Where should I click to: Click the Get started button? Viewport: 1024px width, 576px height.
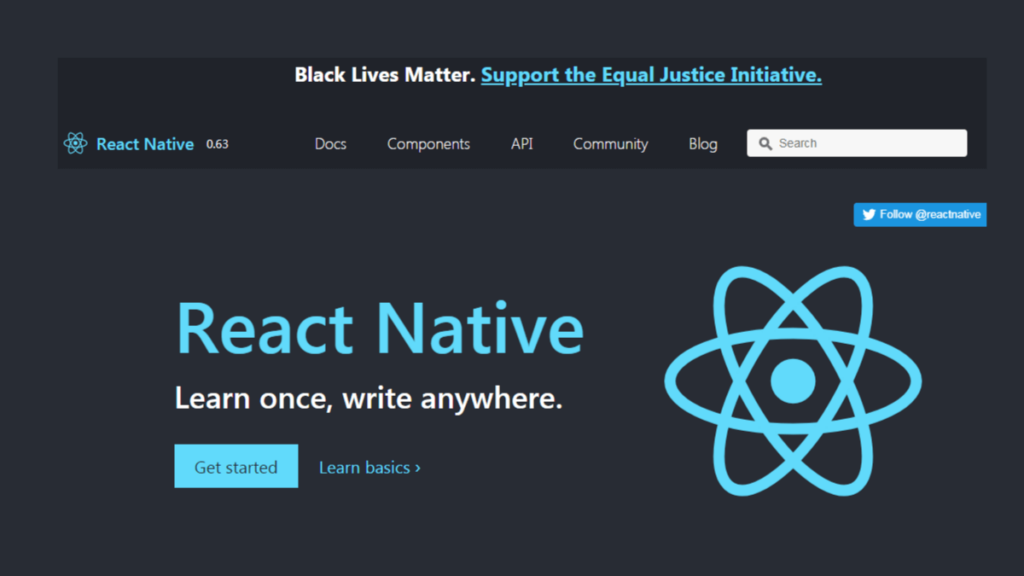pos(236,466)
